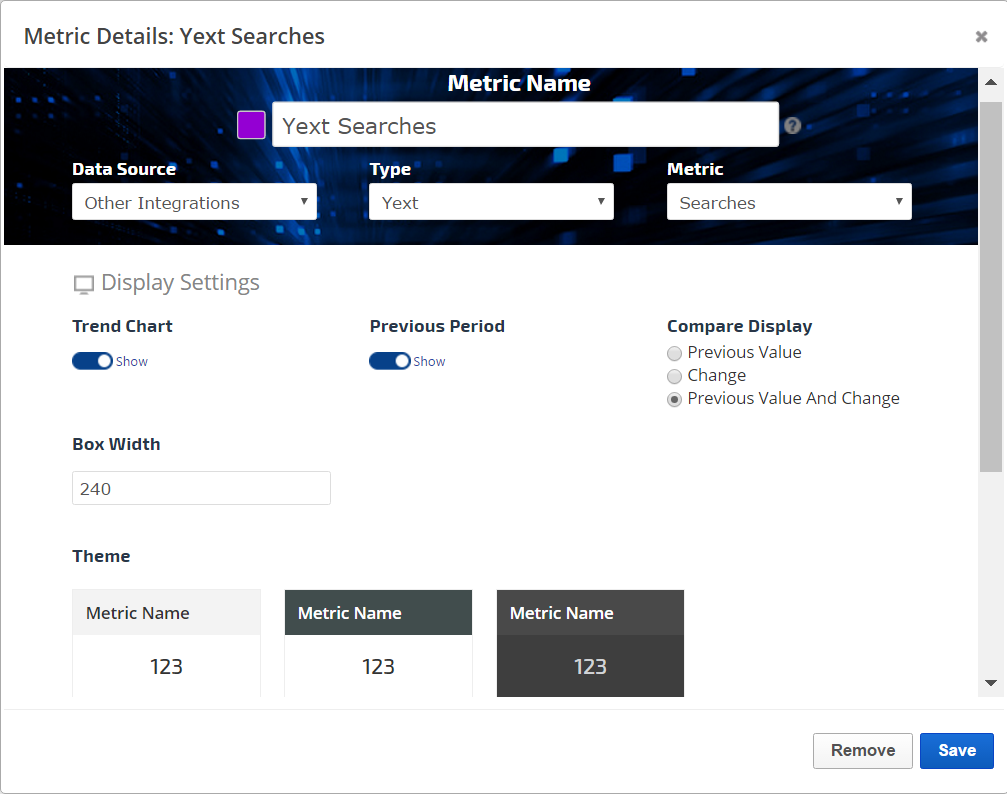Open the purple metric color picker
Screen dimensions: 1007x794
point(251,125)
